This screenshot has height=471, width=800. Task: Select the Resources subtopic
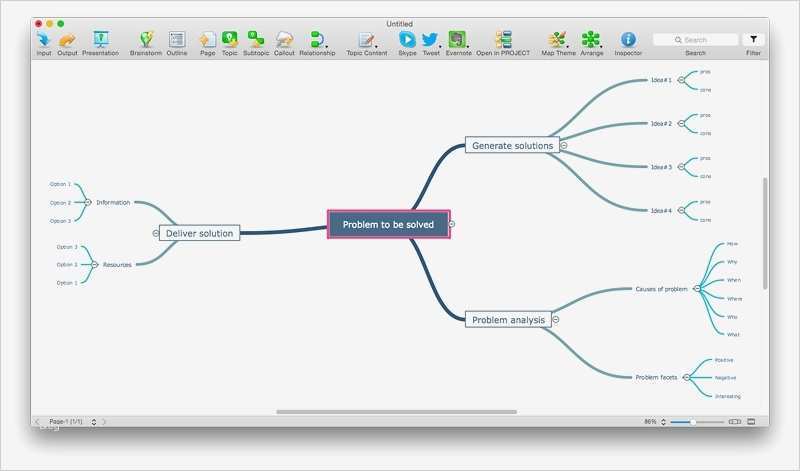(117, 264)
